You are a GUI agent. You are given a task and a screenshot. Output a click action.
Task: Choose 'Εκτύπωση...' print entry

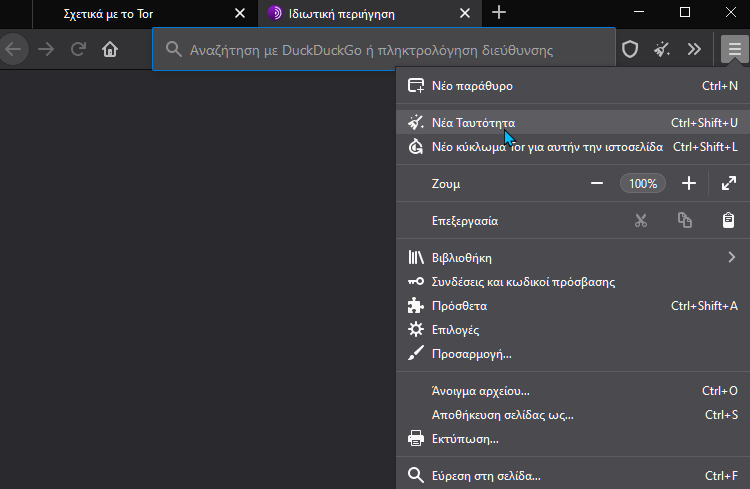tap(573, 438)
